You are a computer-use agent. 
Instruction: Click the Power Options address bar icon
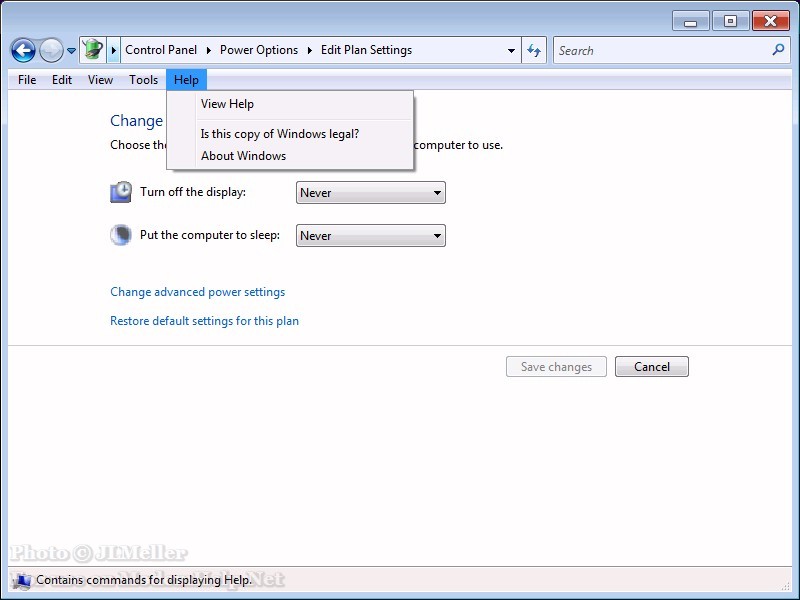pyautogui.click(x=93, y=50)
